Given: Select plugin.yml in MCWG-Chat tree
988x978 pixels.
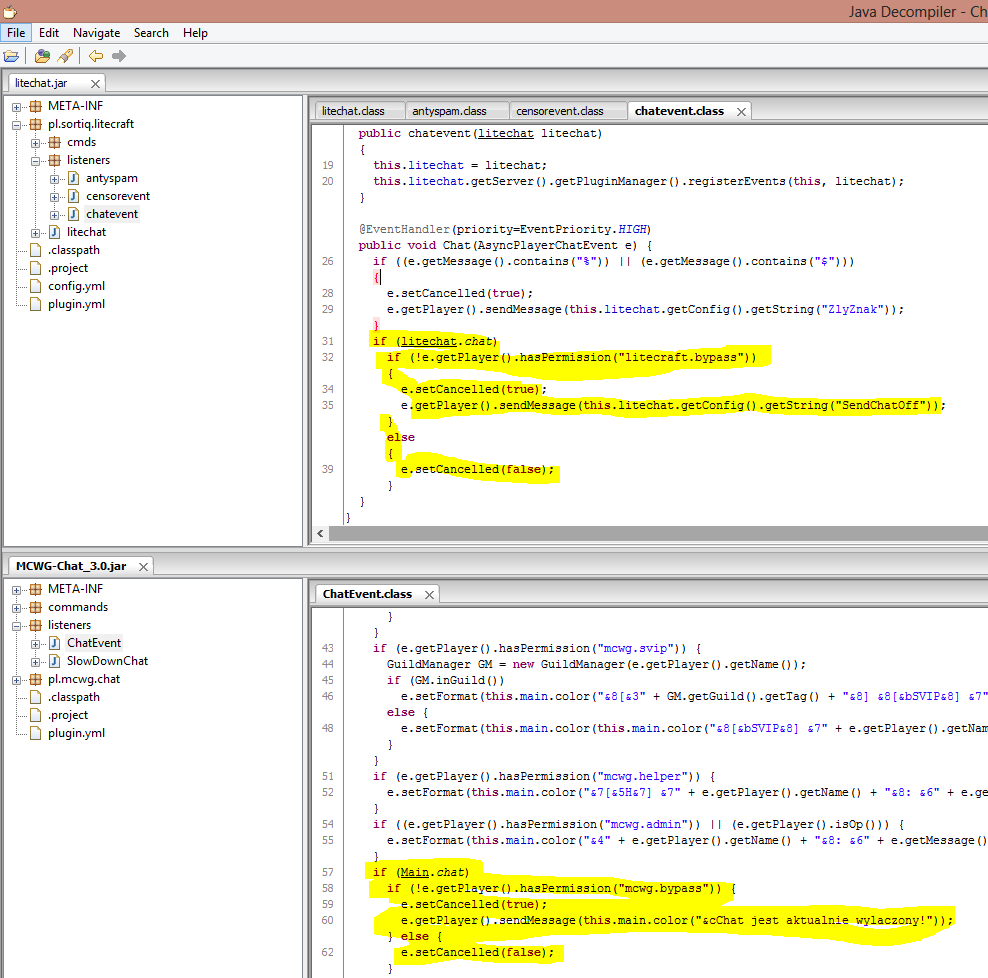Looking at the screenshot, I should (76, 733).
